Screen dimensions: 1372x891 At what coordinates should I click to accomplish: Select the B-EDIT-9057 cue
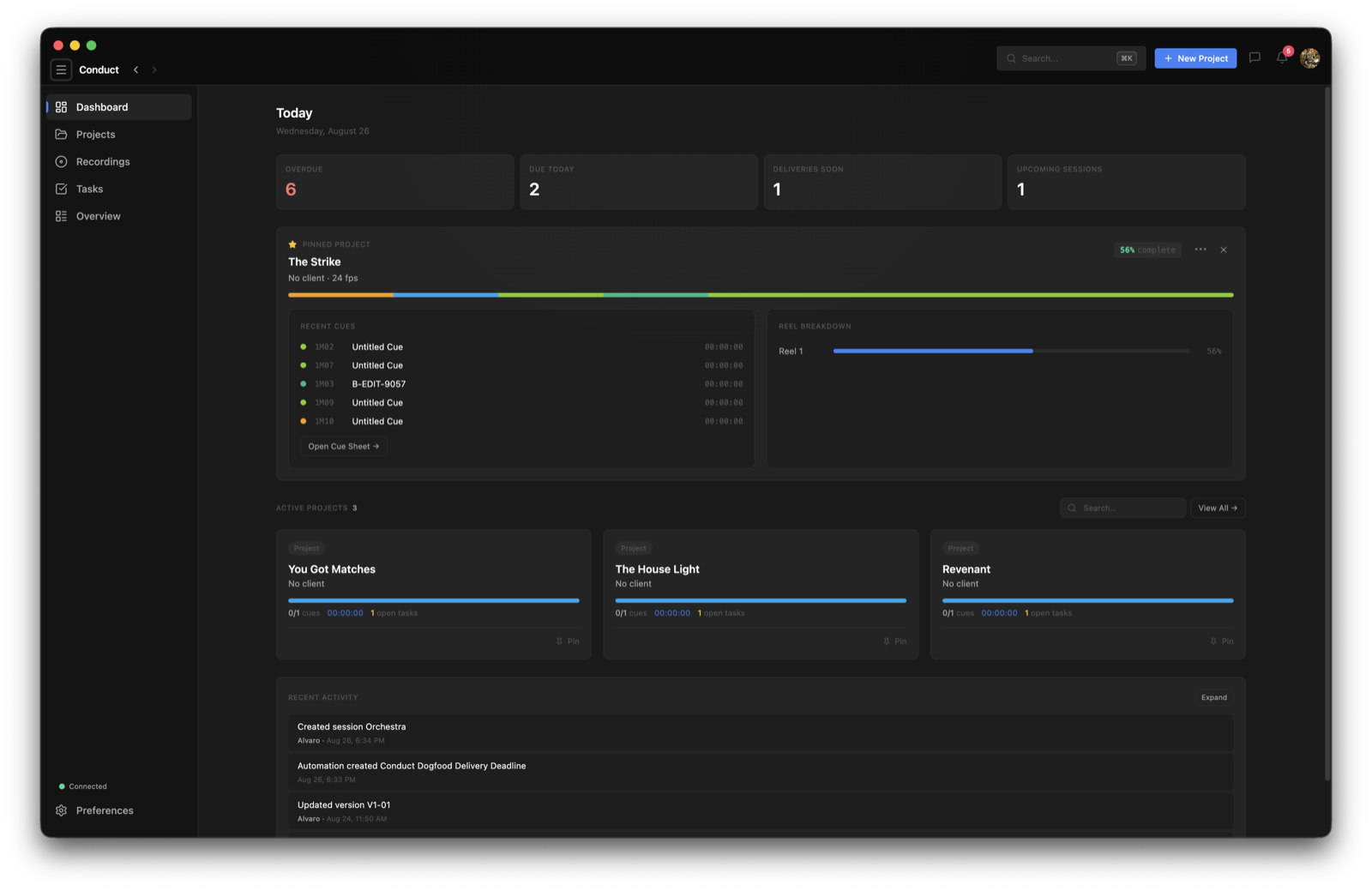[x=521, y=384]
